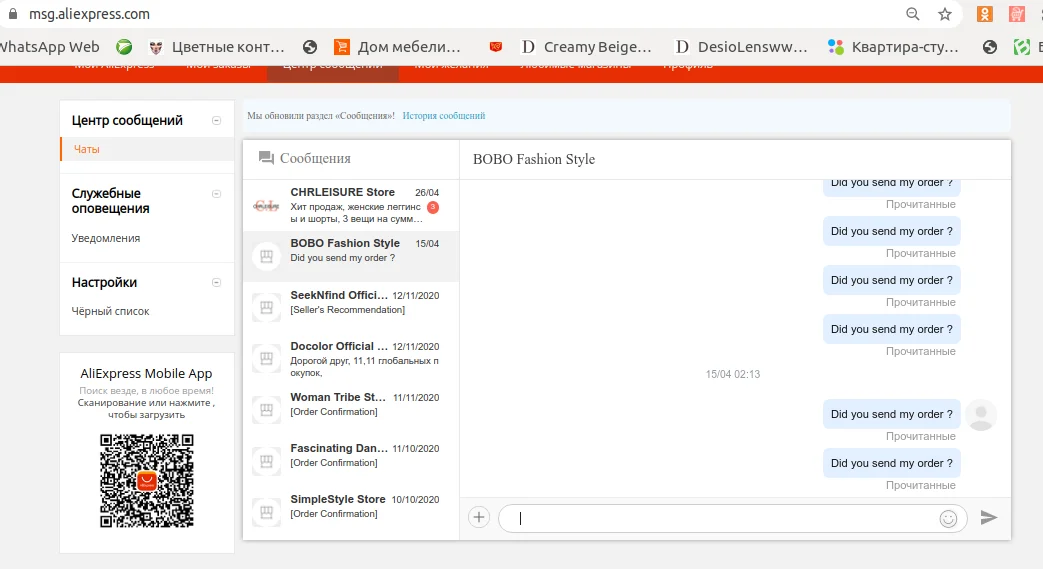Image resolution: width=1043 pixels, height=569 pixels.
Task: Click the globe bookmark after Квартира-сту…
Action: point(990,47)
